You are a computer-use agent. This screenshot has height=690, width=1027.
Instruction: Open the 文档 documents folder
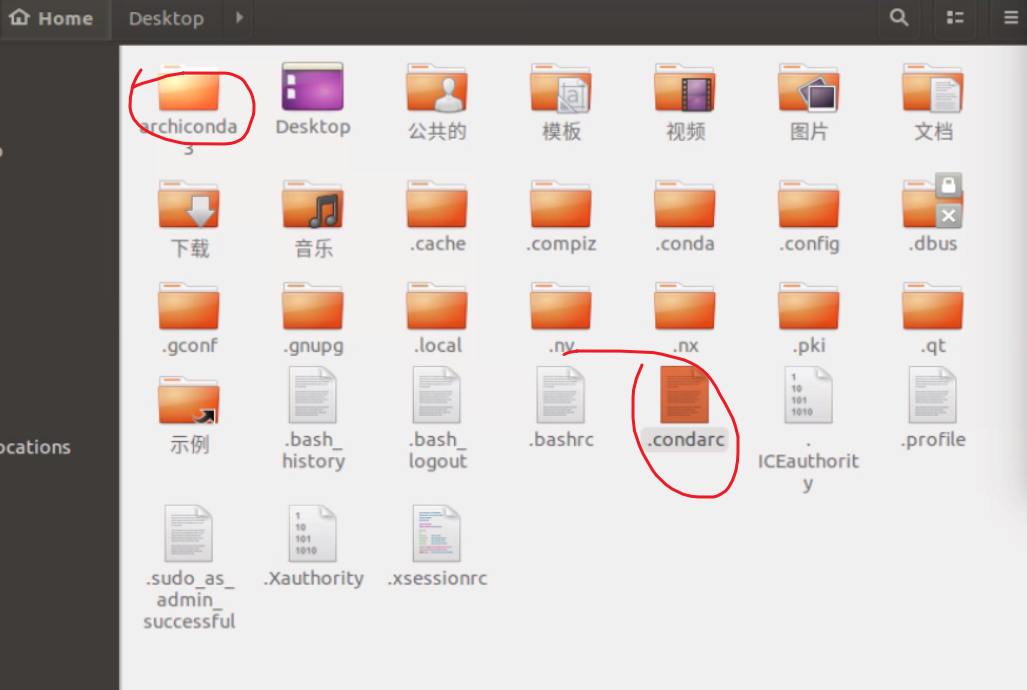[933, 88]
